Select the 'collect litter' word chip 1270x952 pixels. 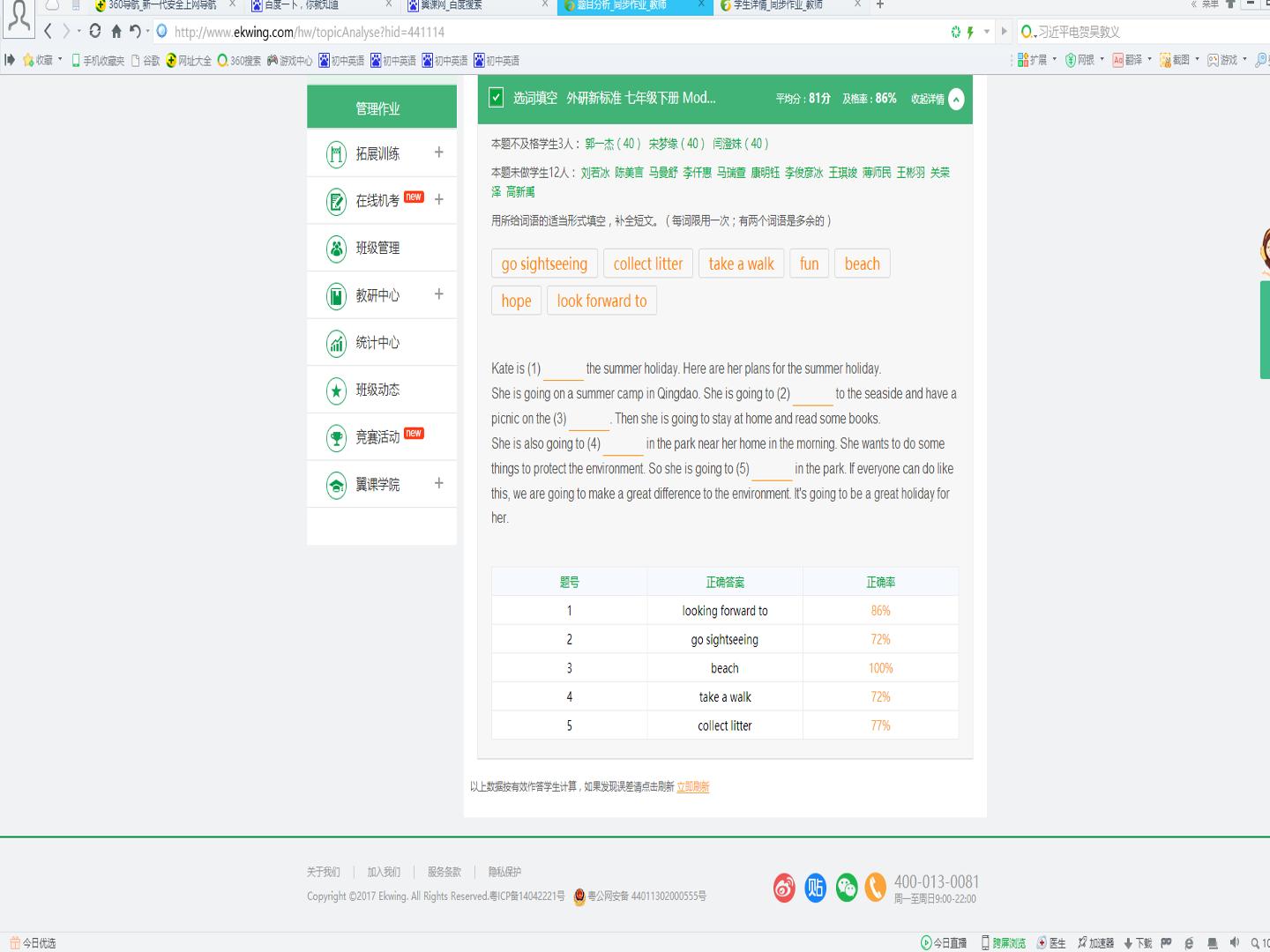click(648, 264)
